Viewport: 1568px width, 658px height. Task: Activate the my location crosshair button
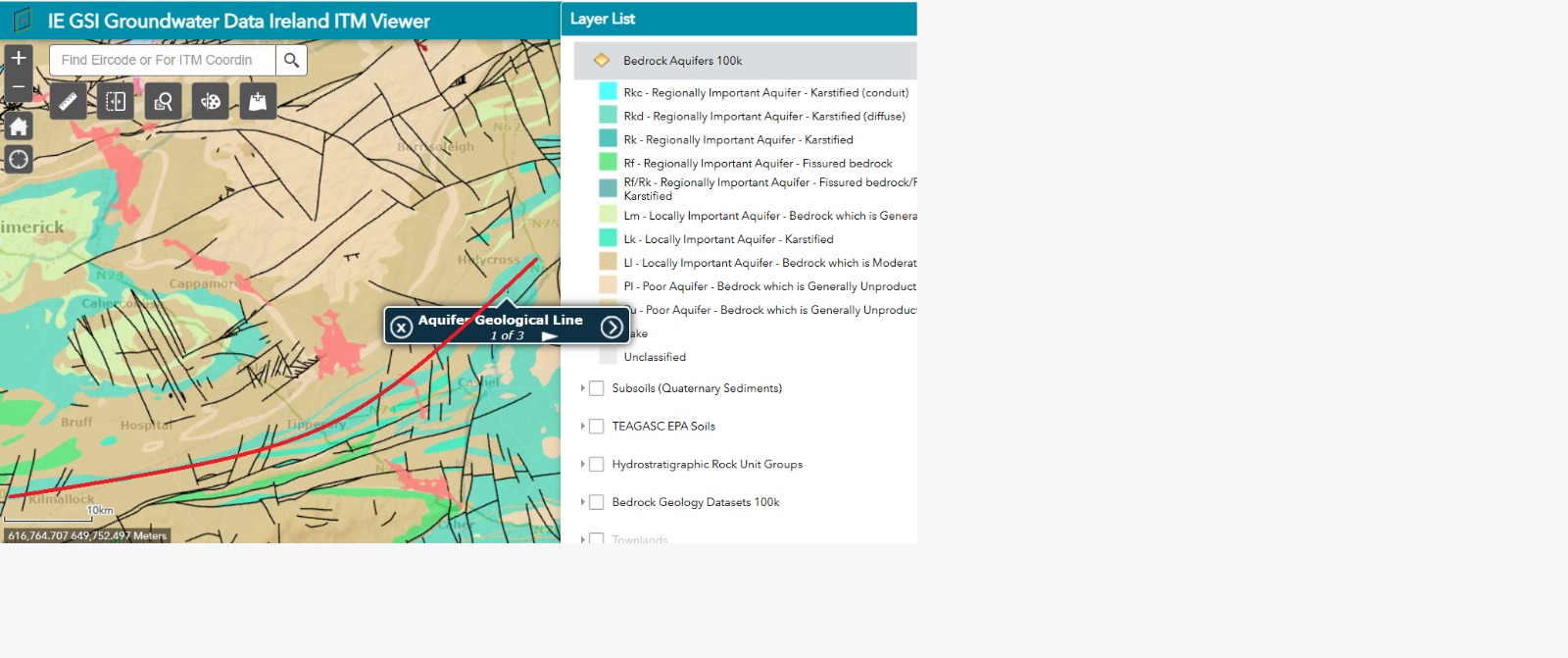click(x=19, y=160)
